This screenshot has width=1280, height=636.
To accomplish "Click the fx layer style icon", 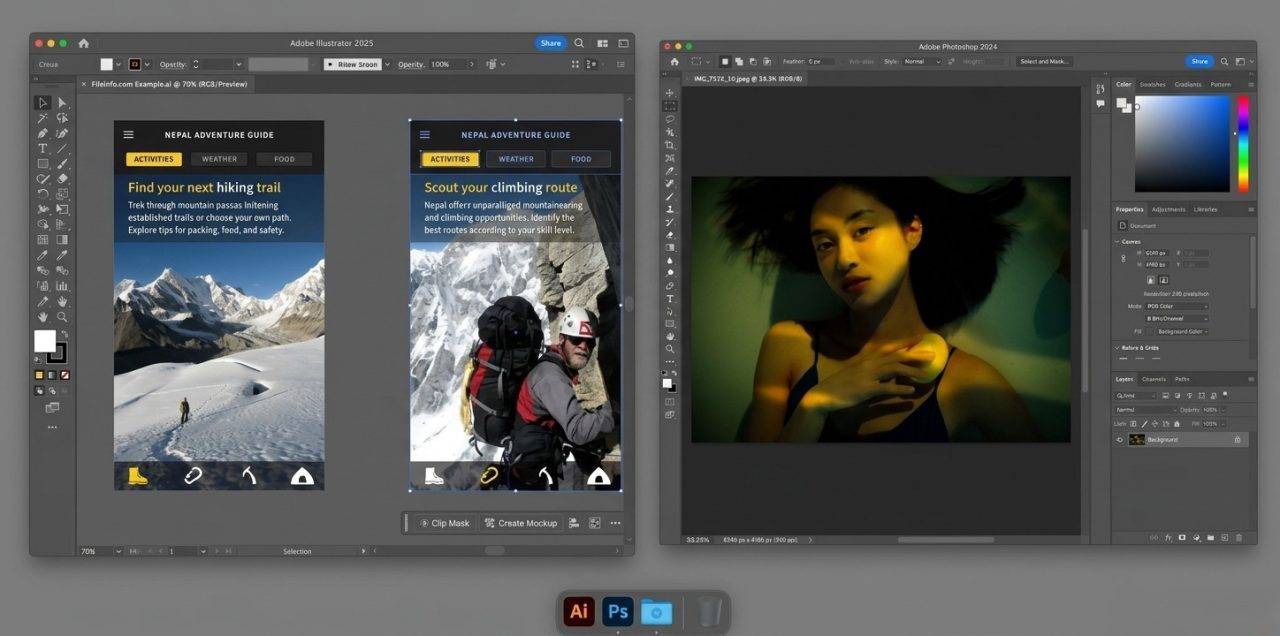I will click(1167, 537).
